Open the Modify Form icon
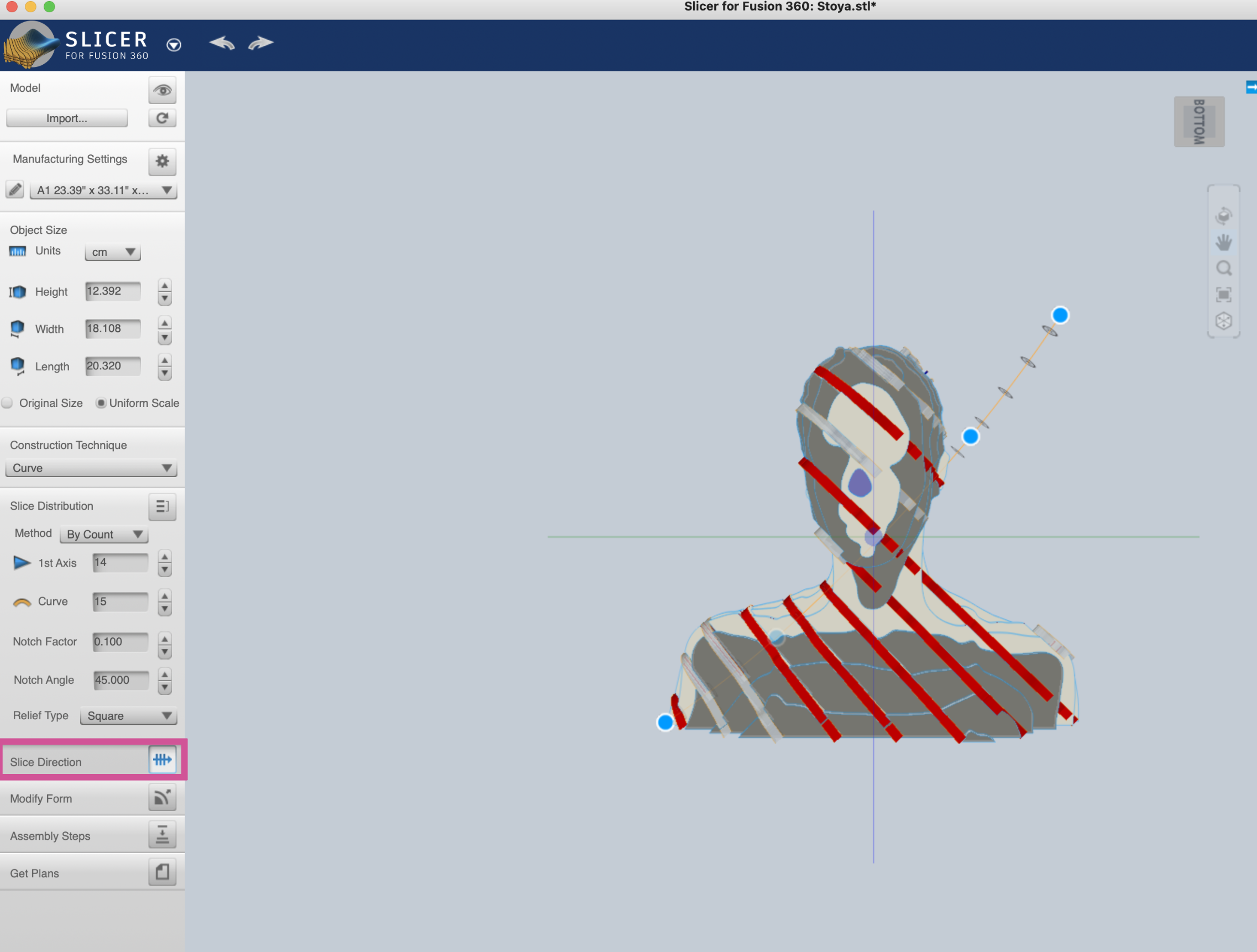This screenshot has width=1257, height=952. (x=162, y=797)
